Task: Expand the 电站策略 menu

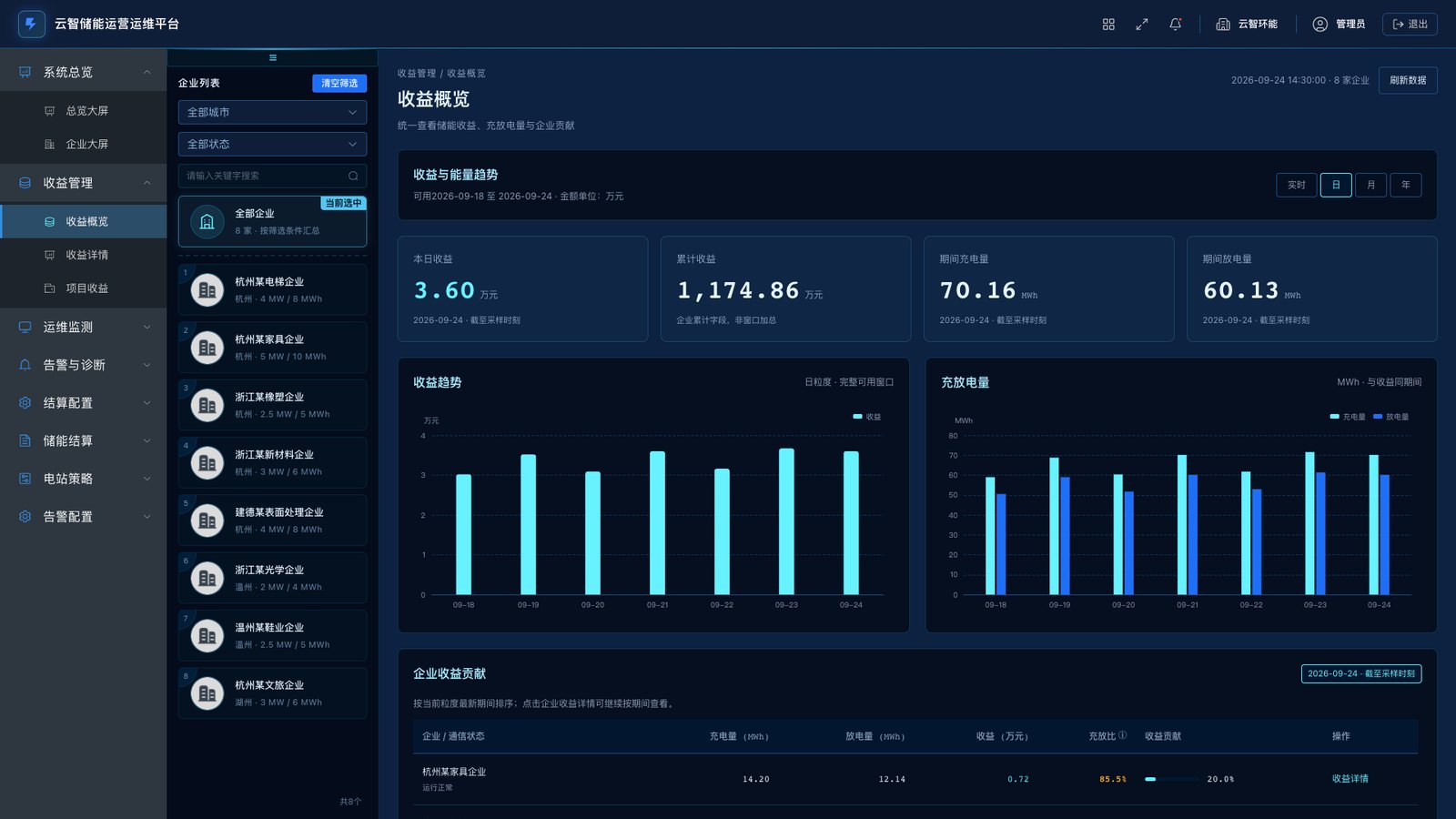Action: pyautogui.click(x=84, y=479)
